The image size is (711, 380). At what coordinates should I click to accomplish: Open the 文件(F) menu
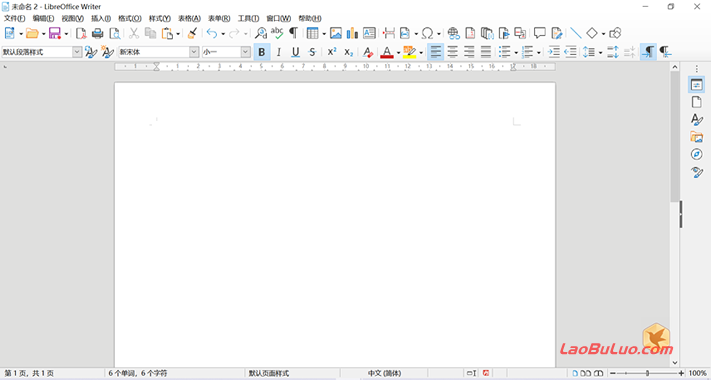[x=15, y=19]
